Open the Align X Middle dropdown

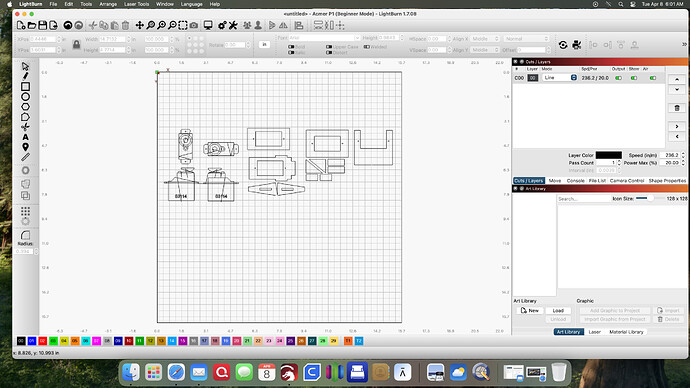(485, 39)
